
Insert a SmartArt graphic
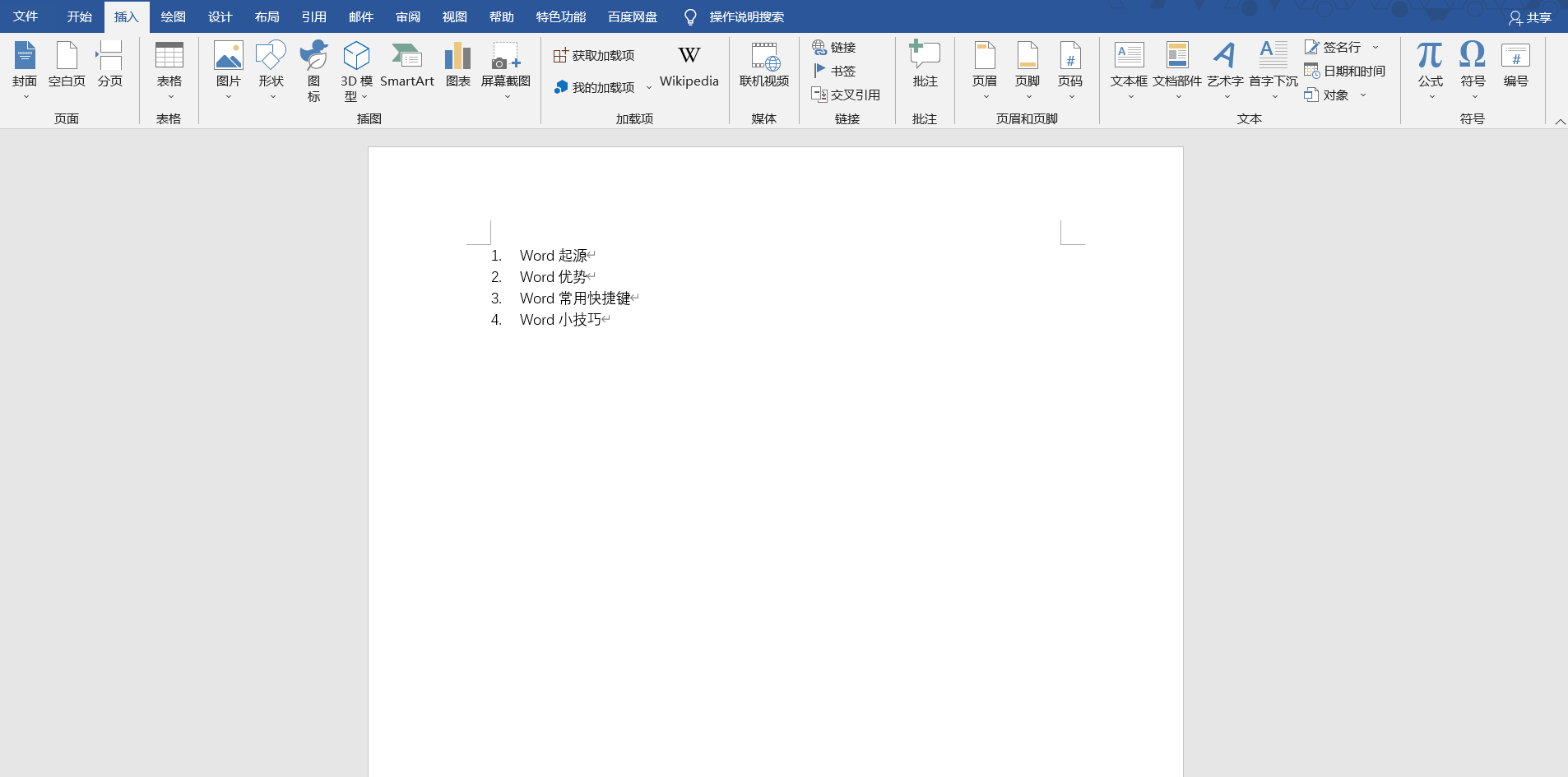(x=407, y=66)
